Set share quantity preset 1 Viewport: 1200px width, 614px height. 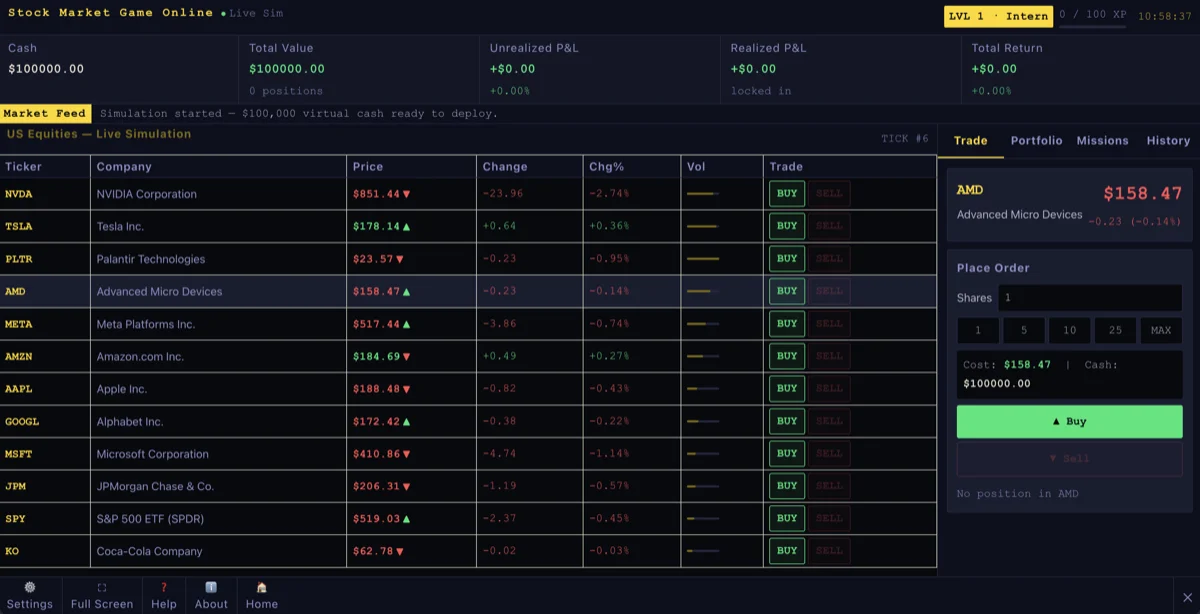click(x=978, y=330)
